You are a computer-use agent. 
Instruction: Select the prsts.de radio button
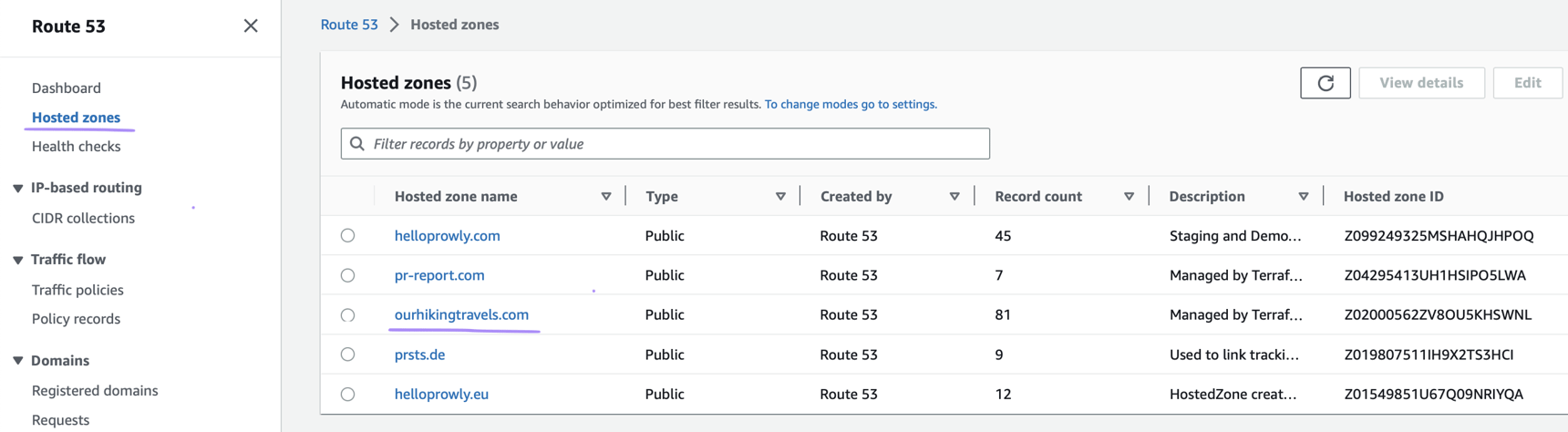[x=347, y=355]
